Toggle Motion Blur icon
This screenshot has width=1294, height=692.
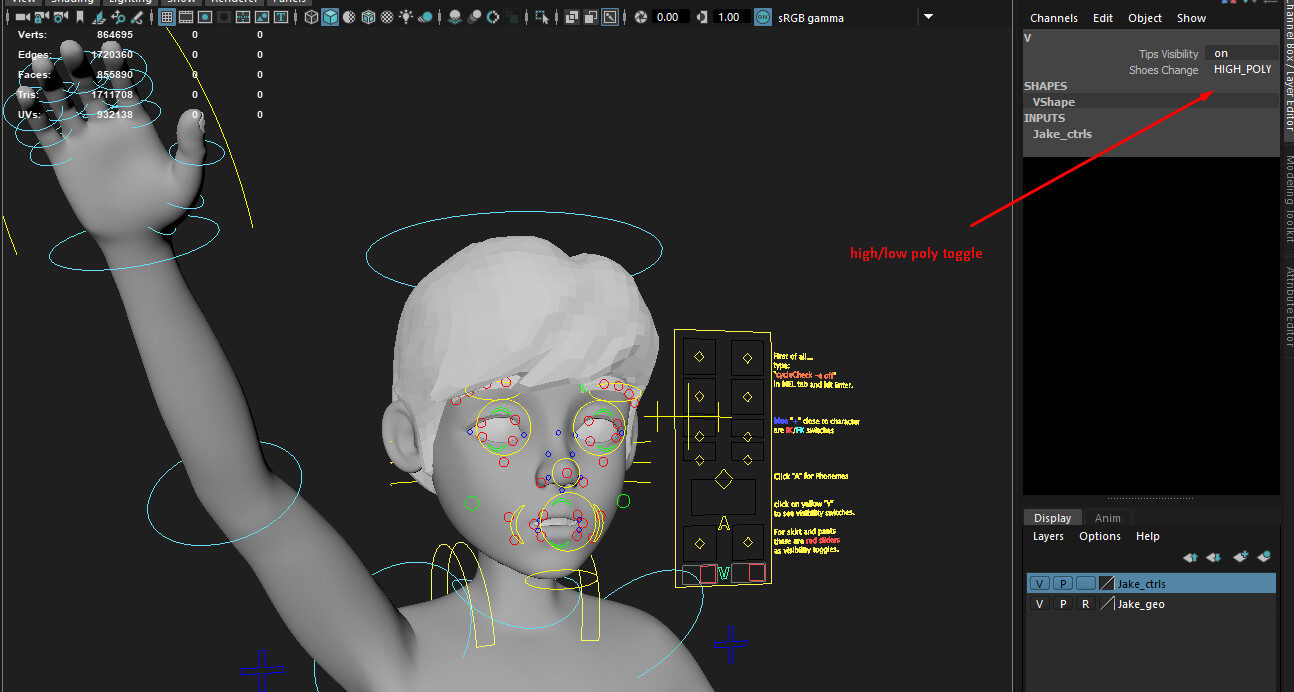pos(474,17)
